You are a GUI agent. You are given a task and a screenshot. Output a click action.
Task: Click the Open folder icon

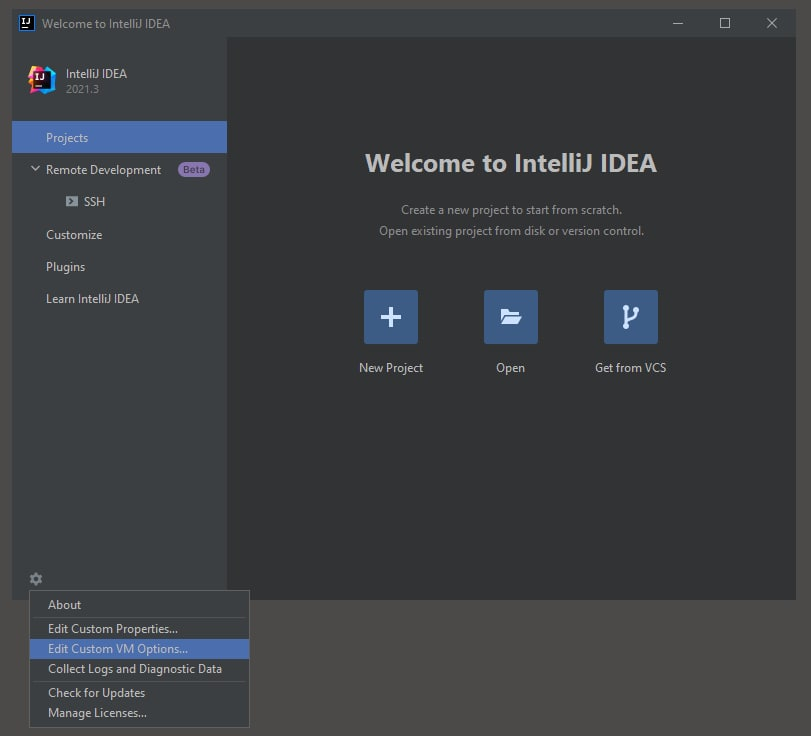[x=510, y=317]
